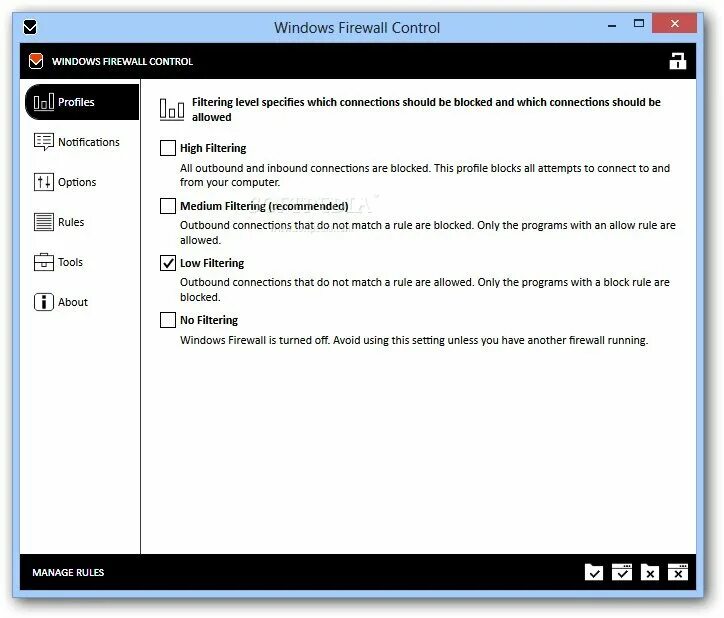Go to the Rules tab
724x618 pixels.
click(59, 222)
